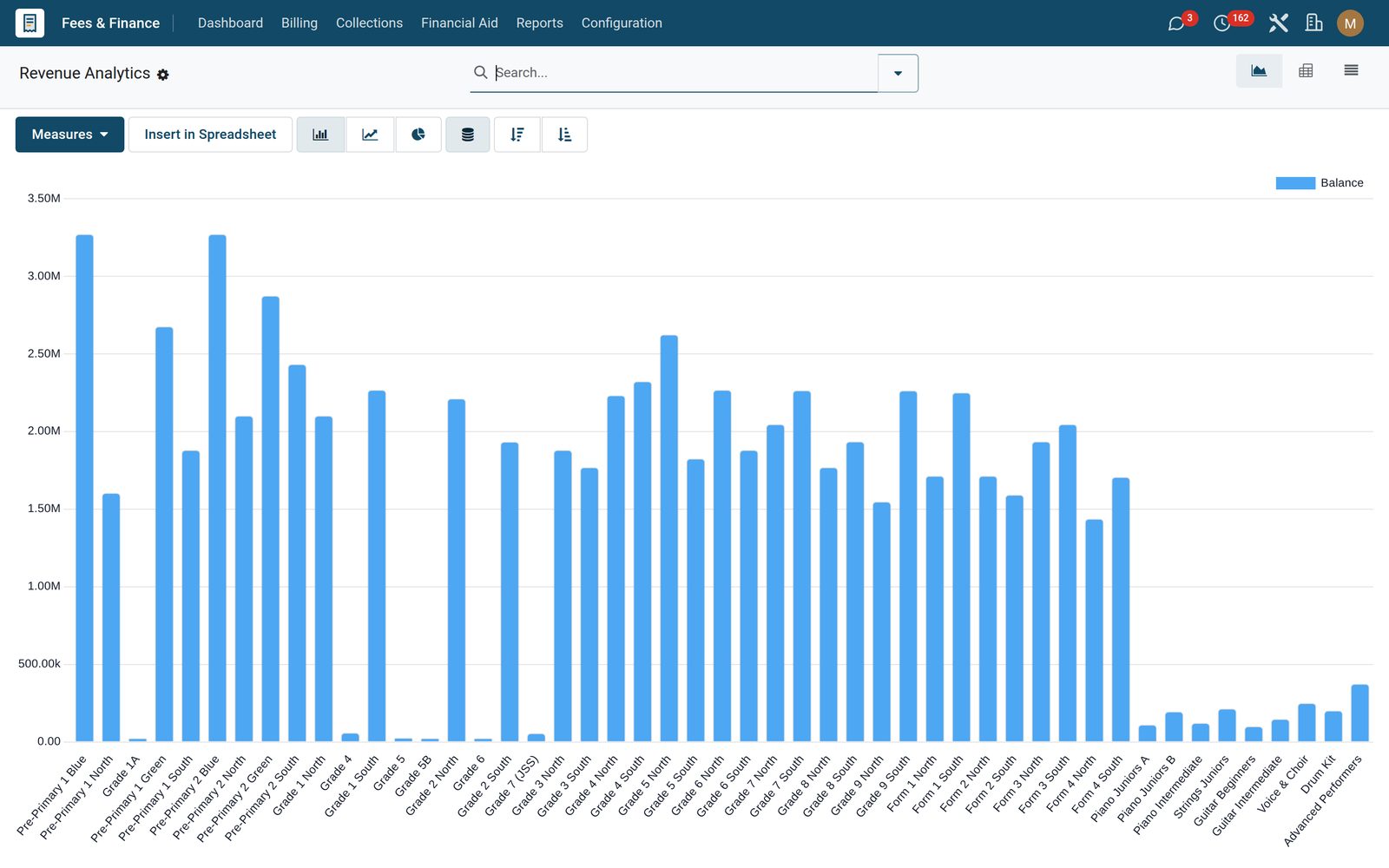This screenshot has height=868, width=1389.
Task: Open the conversations messages icon
Action: click(1176, 23)
